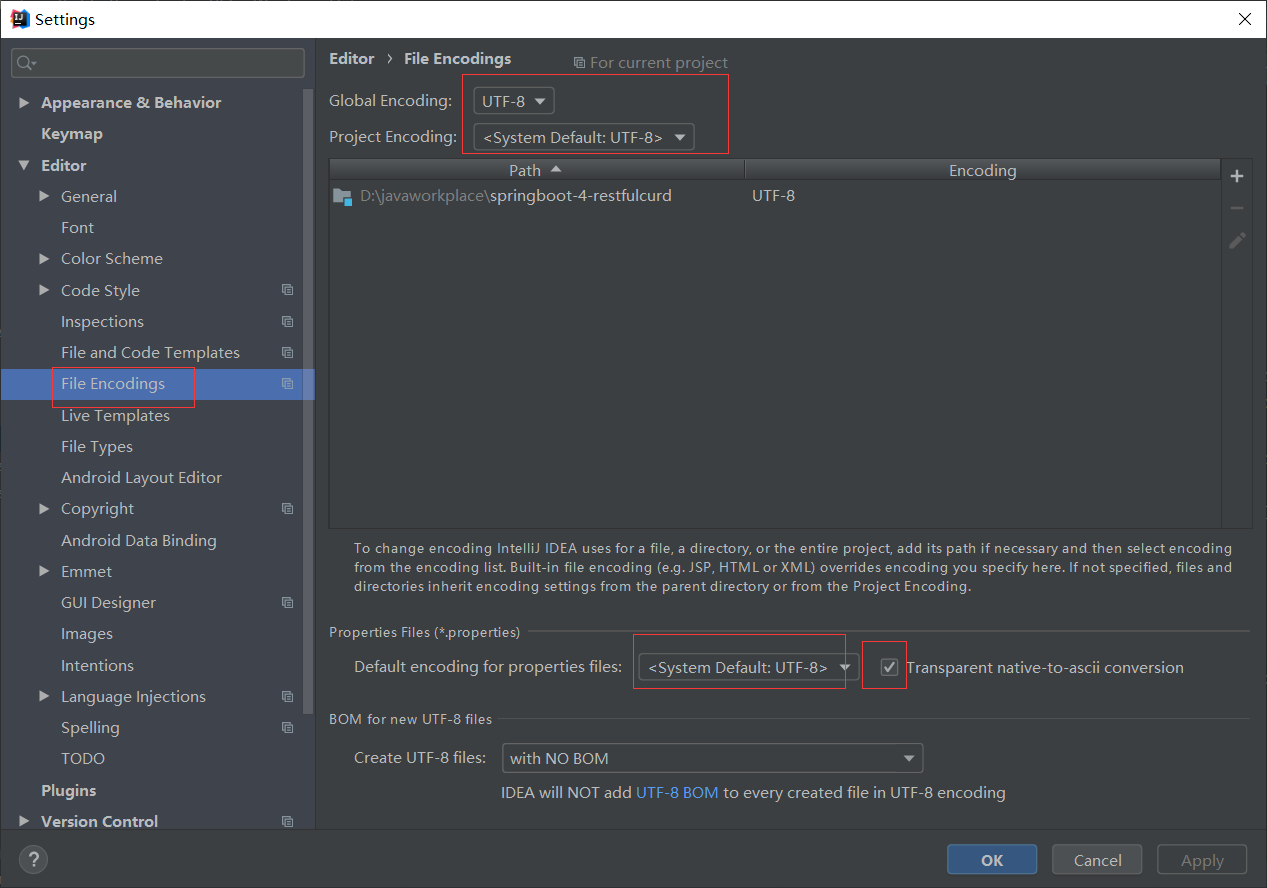Screen dimensions: 1267x888
Task: Click project-level icon beside Code Style
Action: [287, 290]
